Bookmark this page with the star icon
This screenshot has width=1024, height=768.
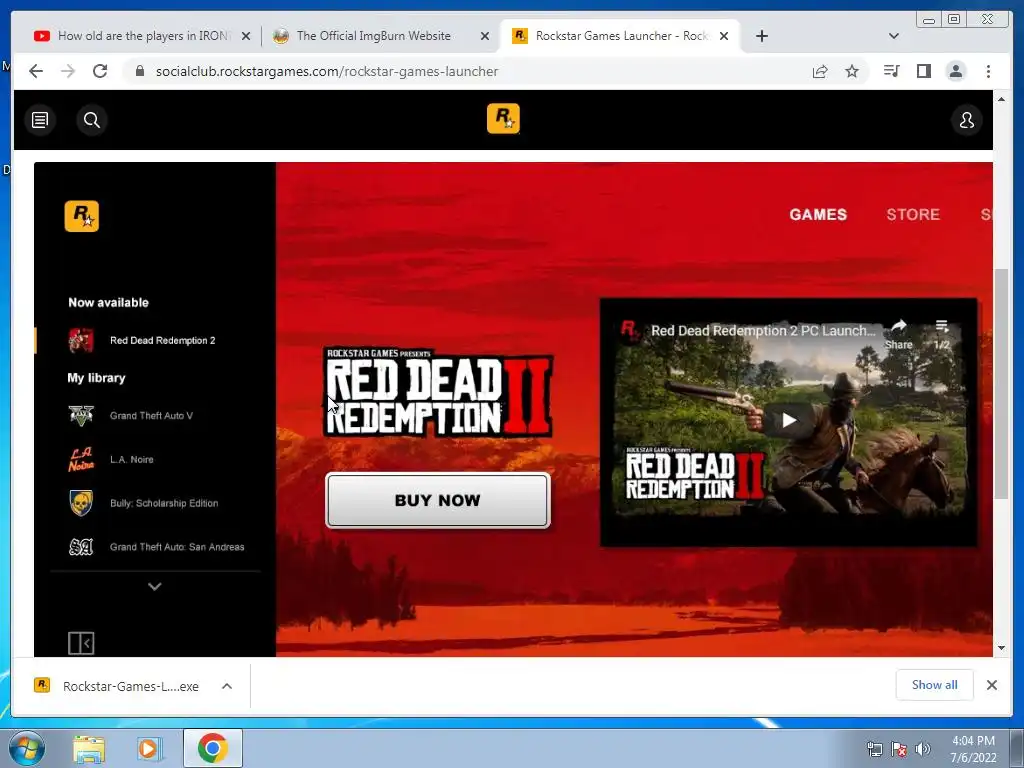point(852,71)
